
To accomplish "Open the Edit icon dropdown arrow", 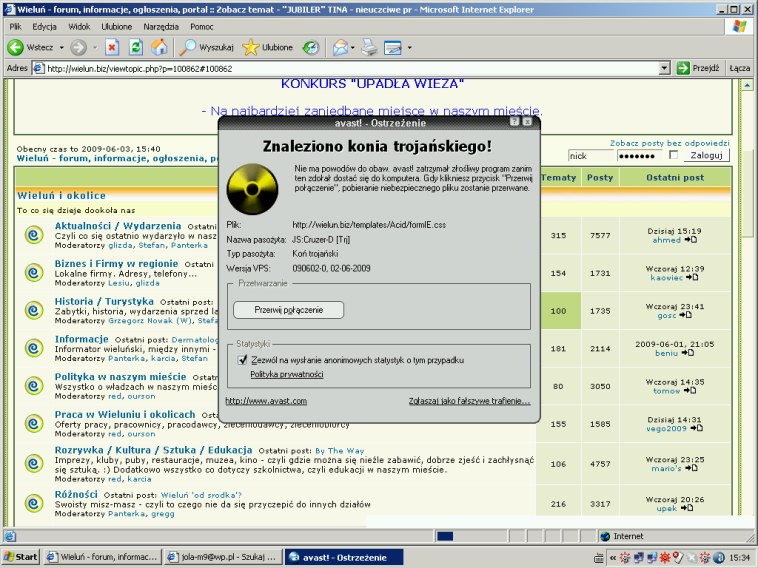I will [409, 47].
